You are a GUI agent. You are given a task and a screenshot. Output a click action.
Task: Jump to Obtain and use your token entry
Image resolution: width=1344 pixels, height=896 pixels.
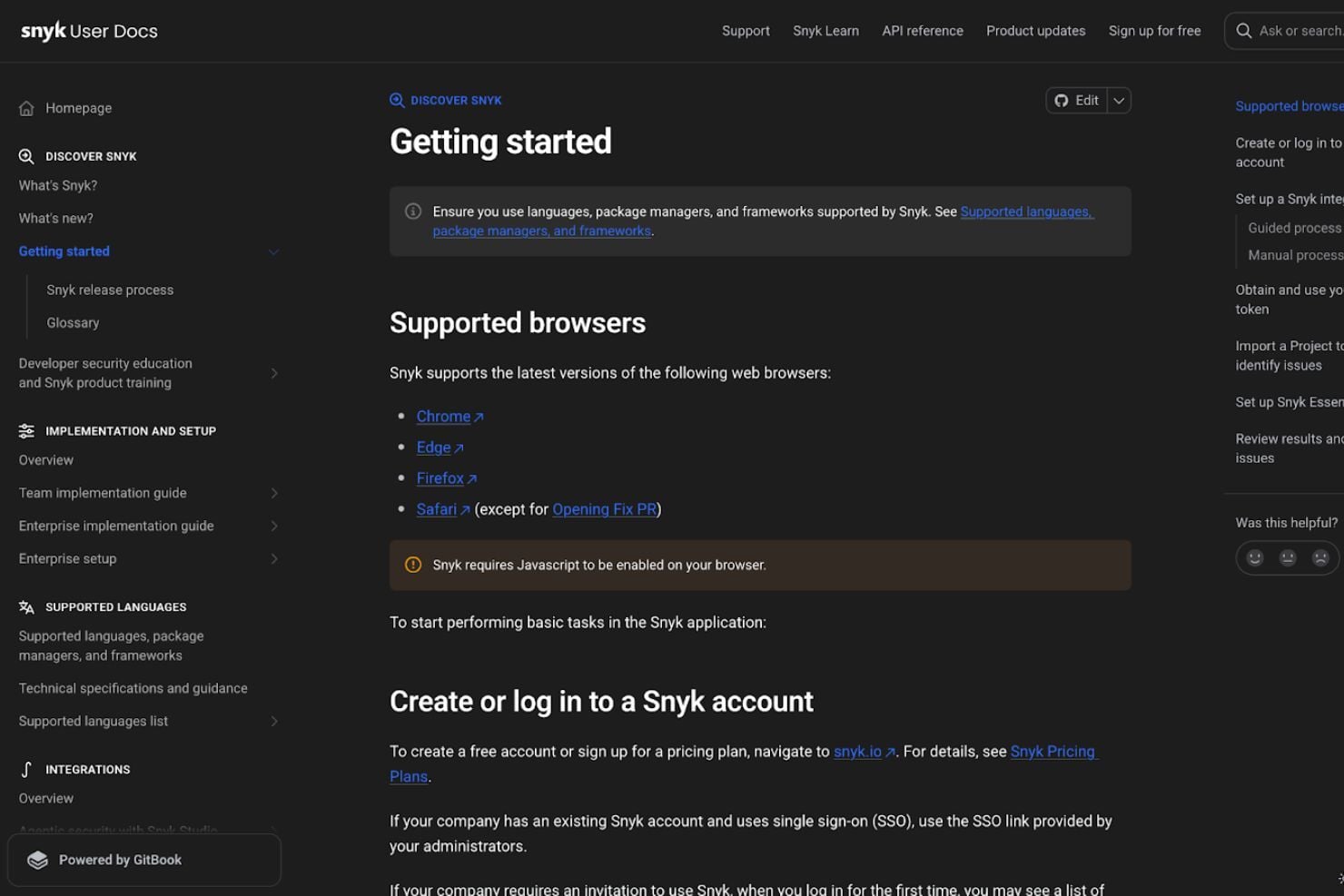tap(1290, 300)
